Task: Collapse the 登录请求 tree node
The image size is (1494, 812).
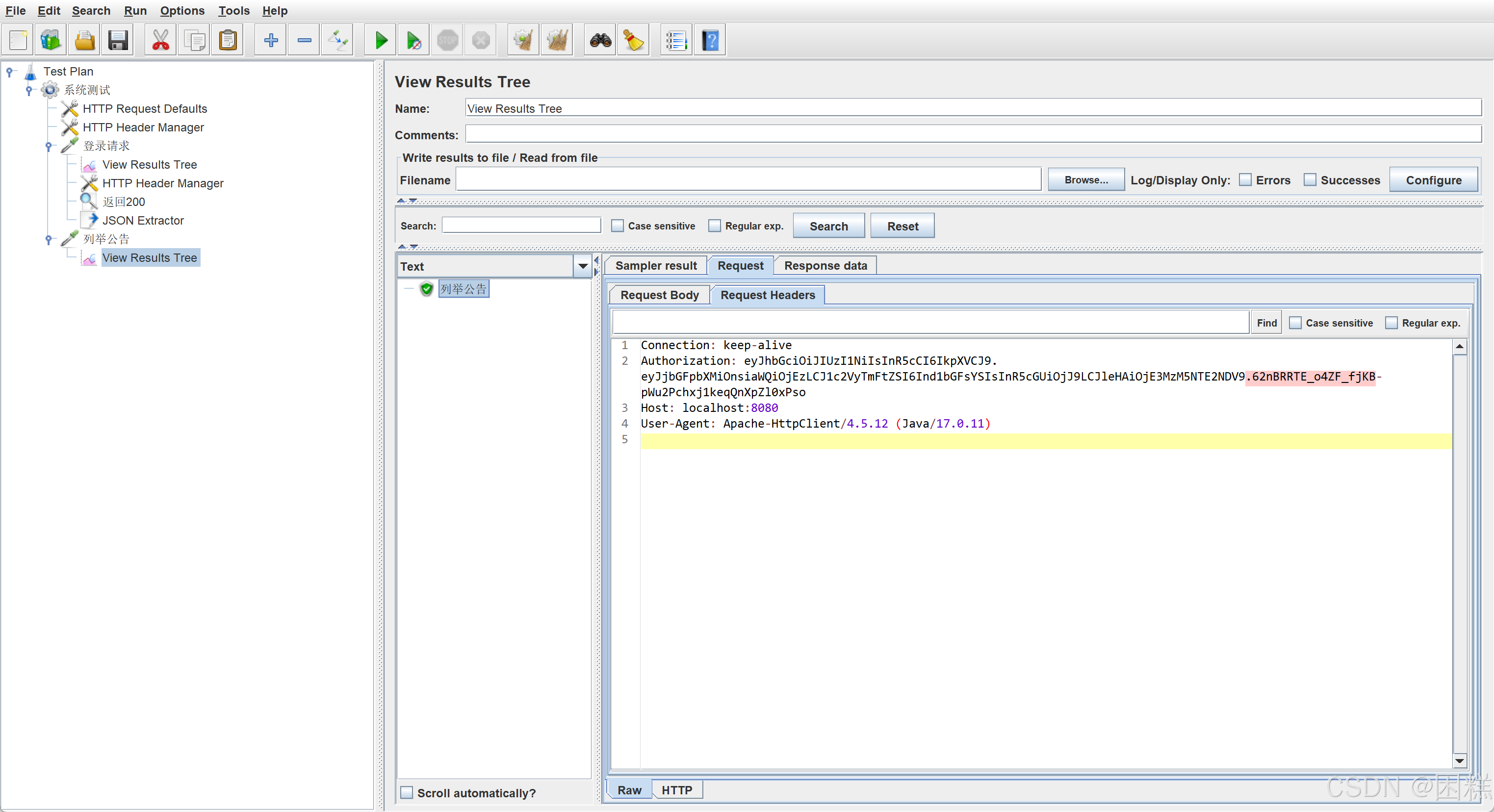Action: (x=49, y=146)
